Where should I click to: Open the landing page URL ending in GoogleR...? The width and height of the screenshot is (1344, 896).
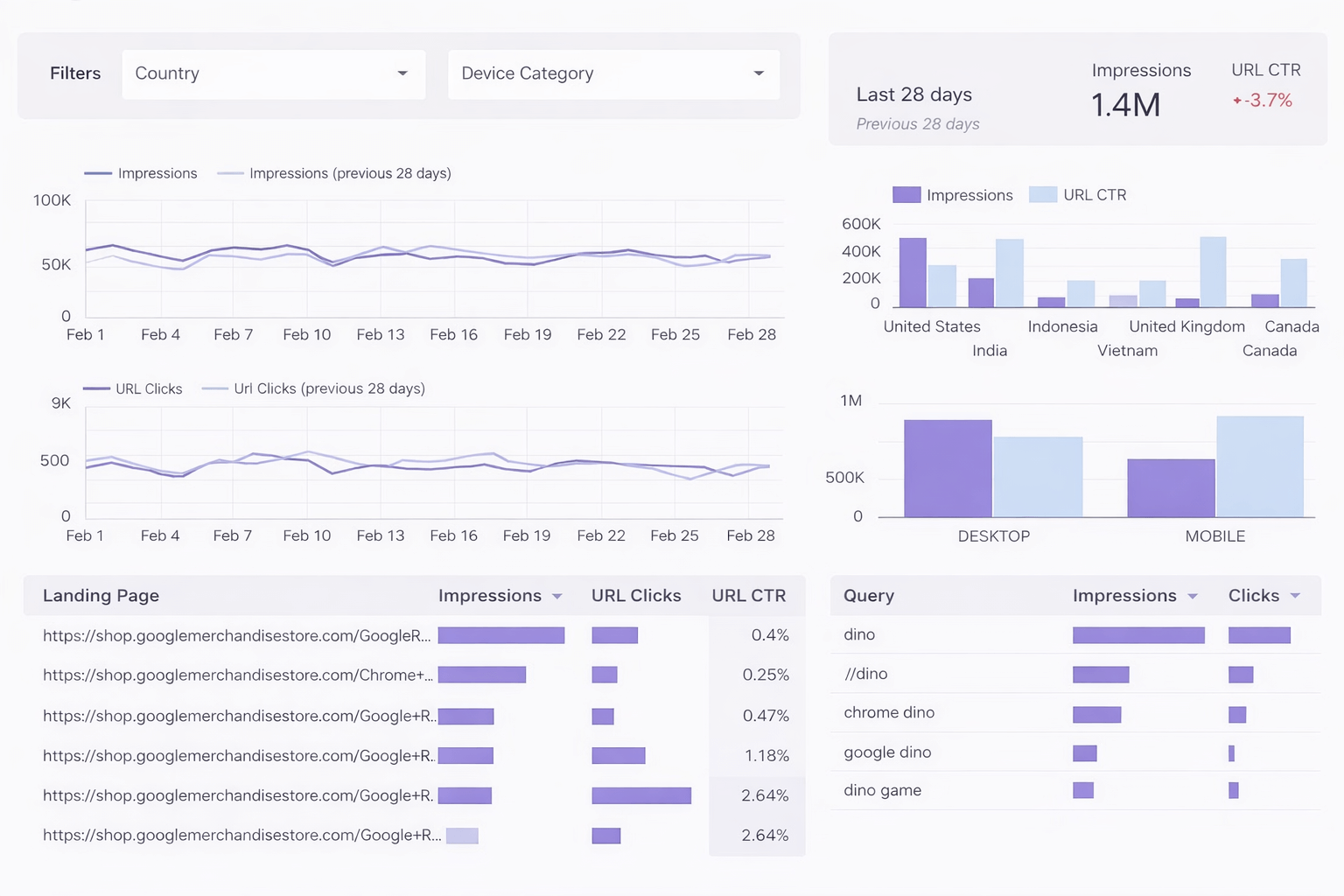237,636
